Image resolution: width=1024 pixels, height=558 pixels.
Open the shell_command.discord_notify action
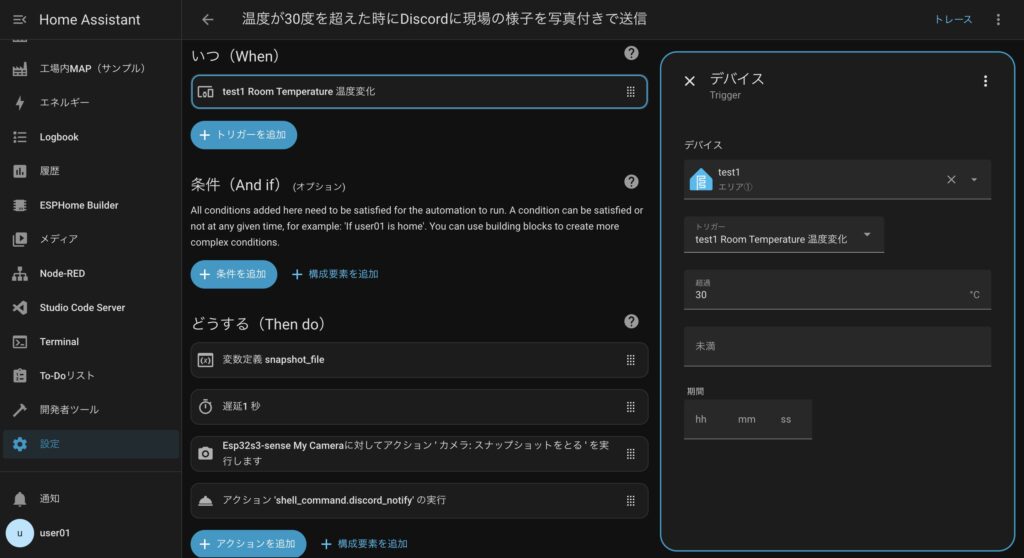tap(419, 501)
